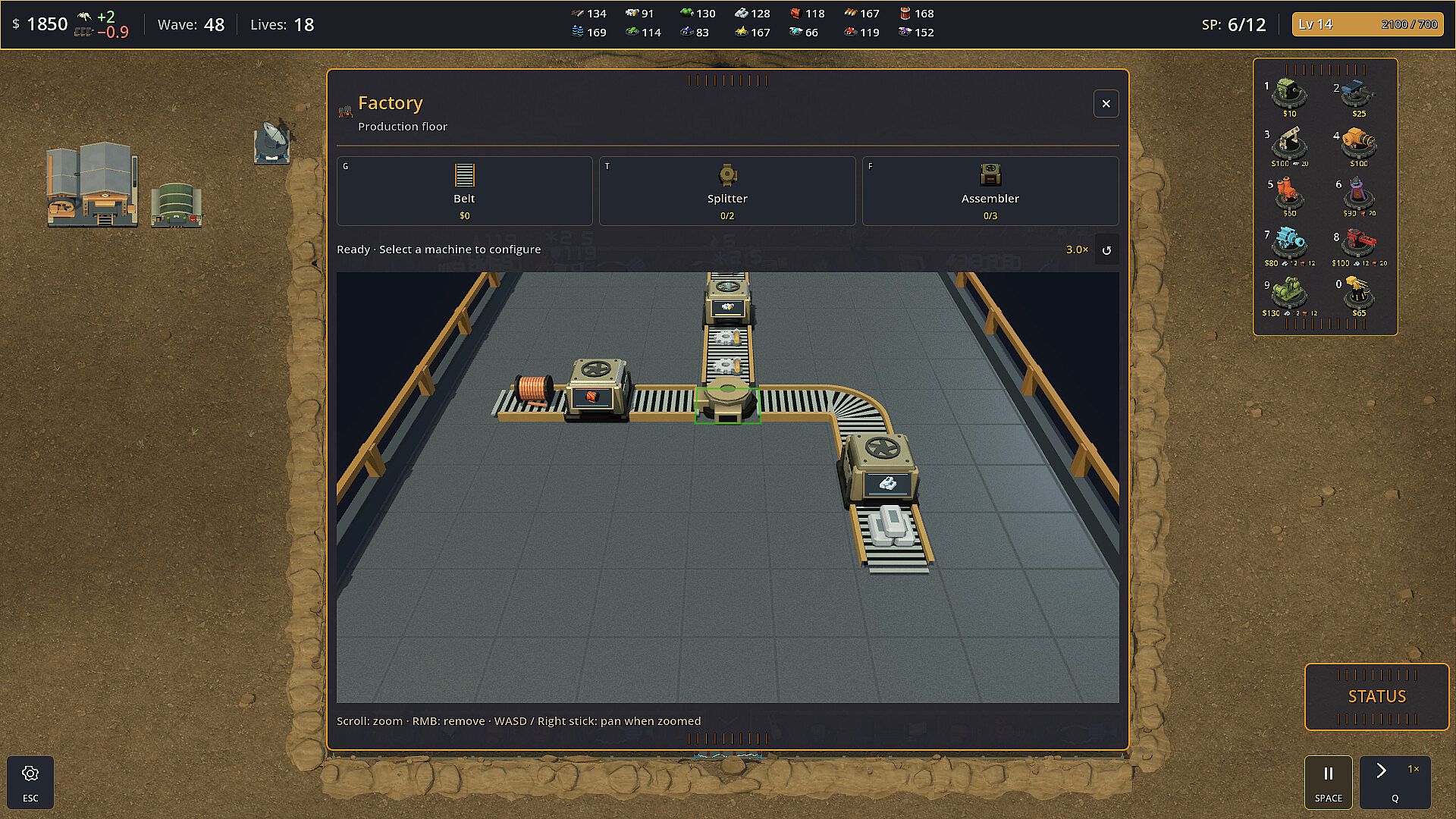The width and height of the screenshot is (1456, 819).
Task: Click the Lv 14 experience bar
Action: tap(1368, 24)
